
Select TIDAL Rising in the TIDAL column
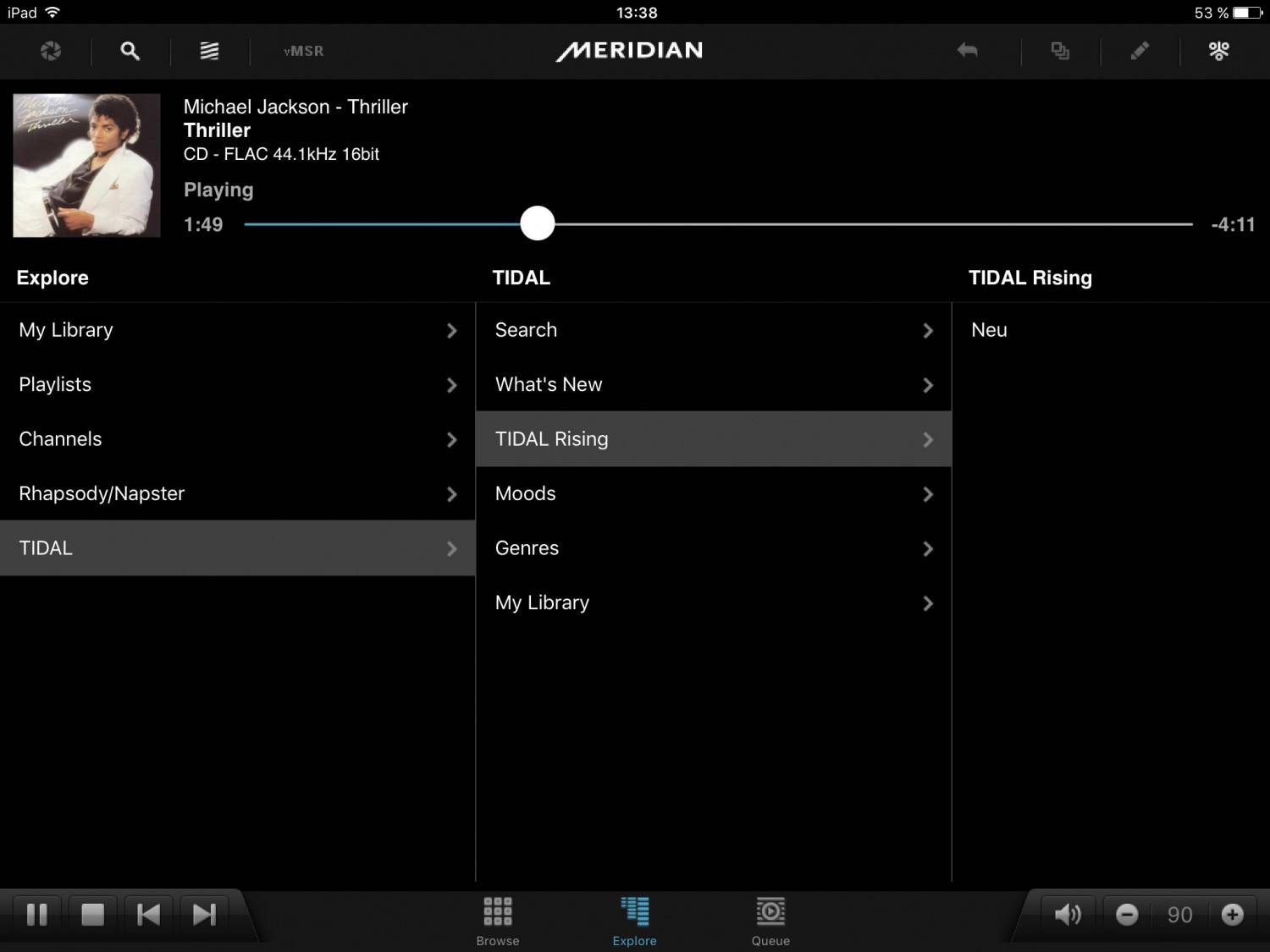[x=714, y=439]
